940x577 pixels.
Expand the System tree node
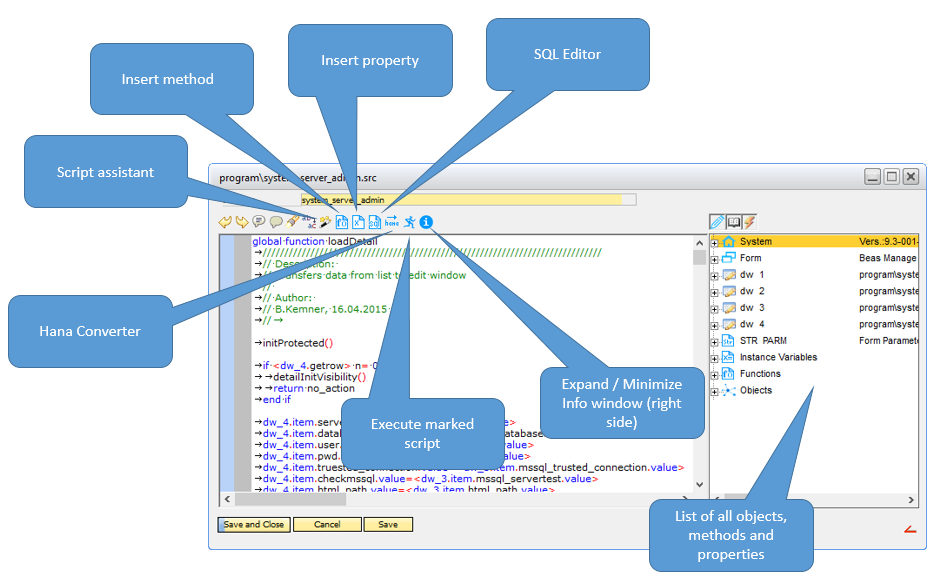click(x=713, y=241)
